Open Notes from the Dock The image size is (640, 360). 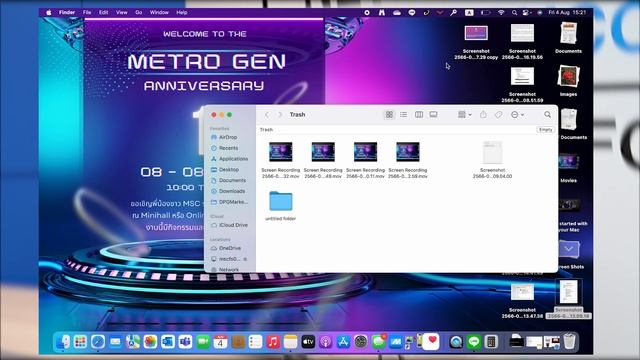(291, 342)
